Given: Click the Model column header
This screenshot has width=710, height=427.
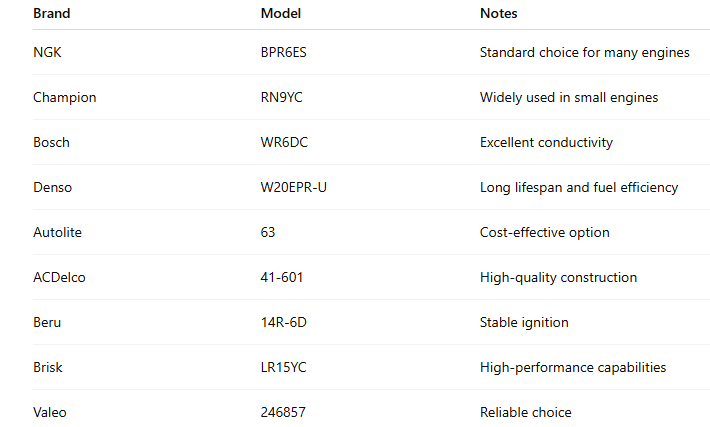Looking at the screenshot, I should 281,14.
